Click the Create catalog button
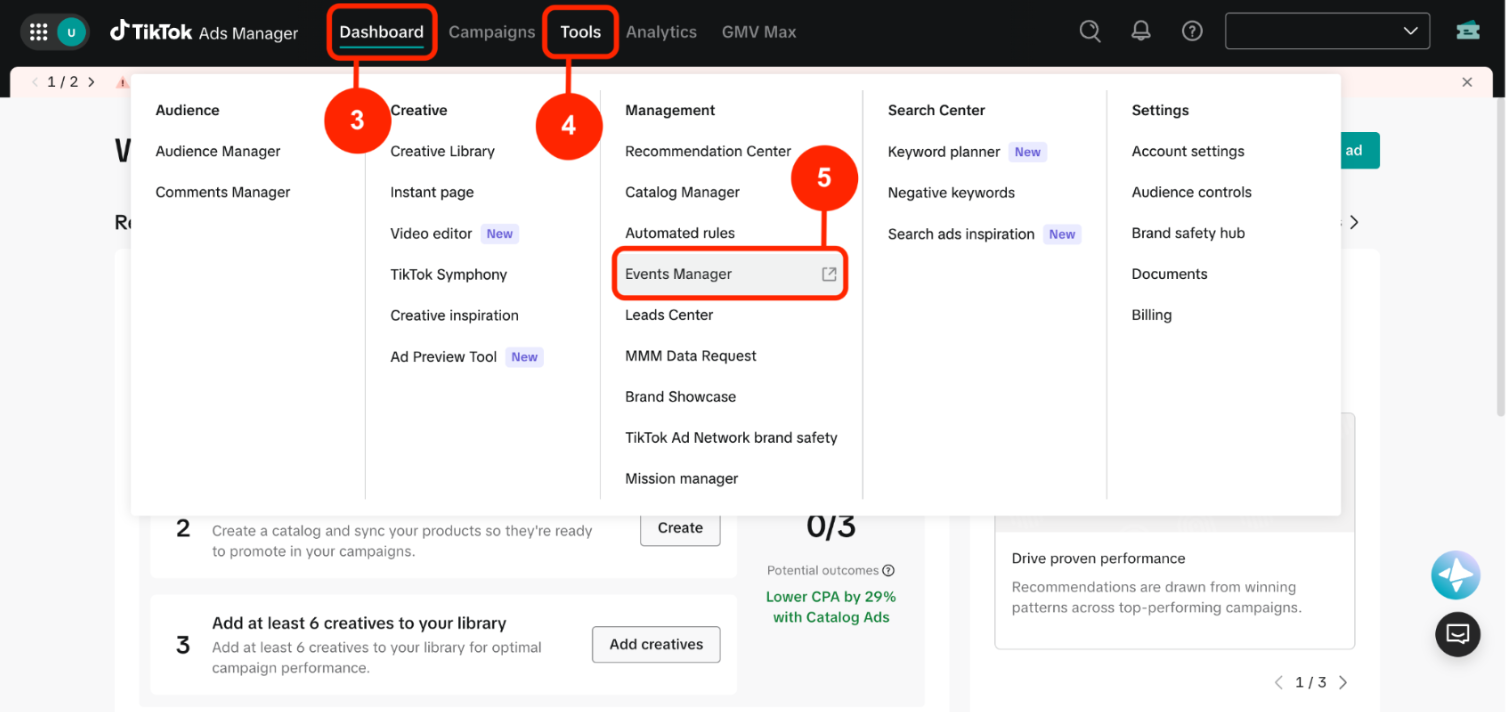Screen dimensions: 1506x712 click(x=680, y=528)
